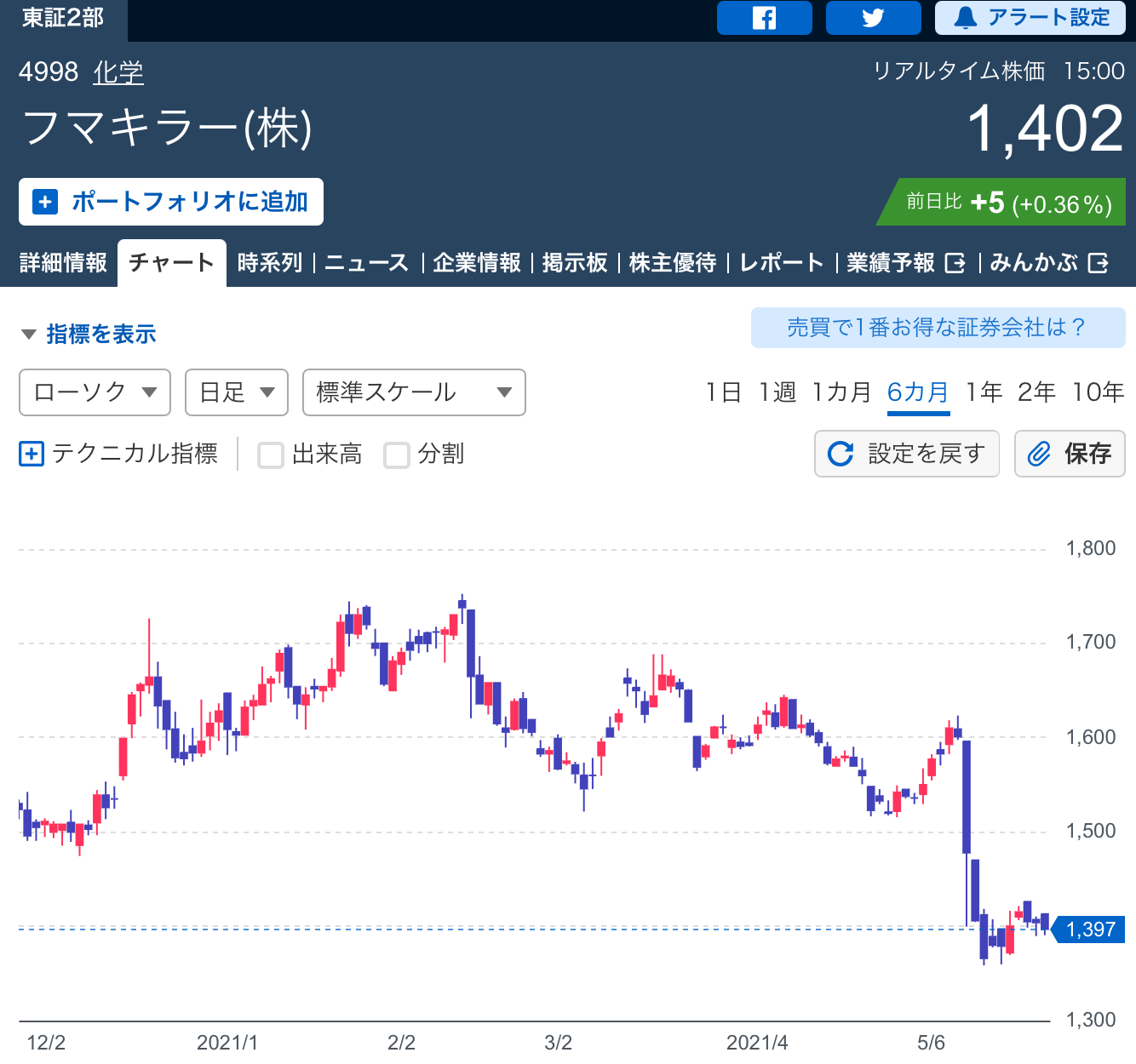Save chart settings with 保存 button
This screenshot has width=1136, height=1064.
[1070, 454]
